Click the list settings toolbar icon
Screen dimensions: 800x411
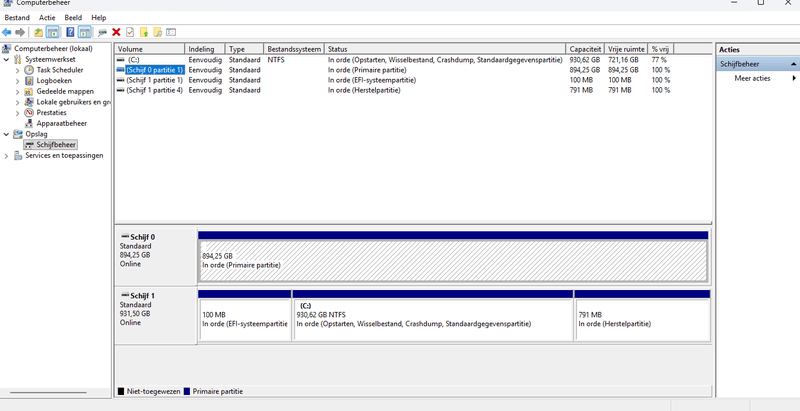[x=171, y=32]
